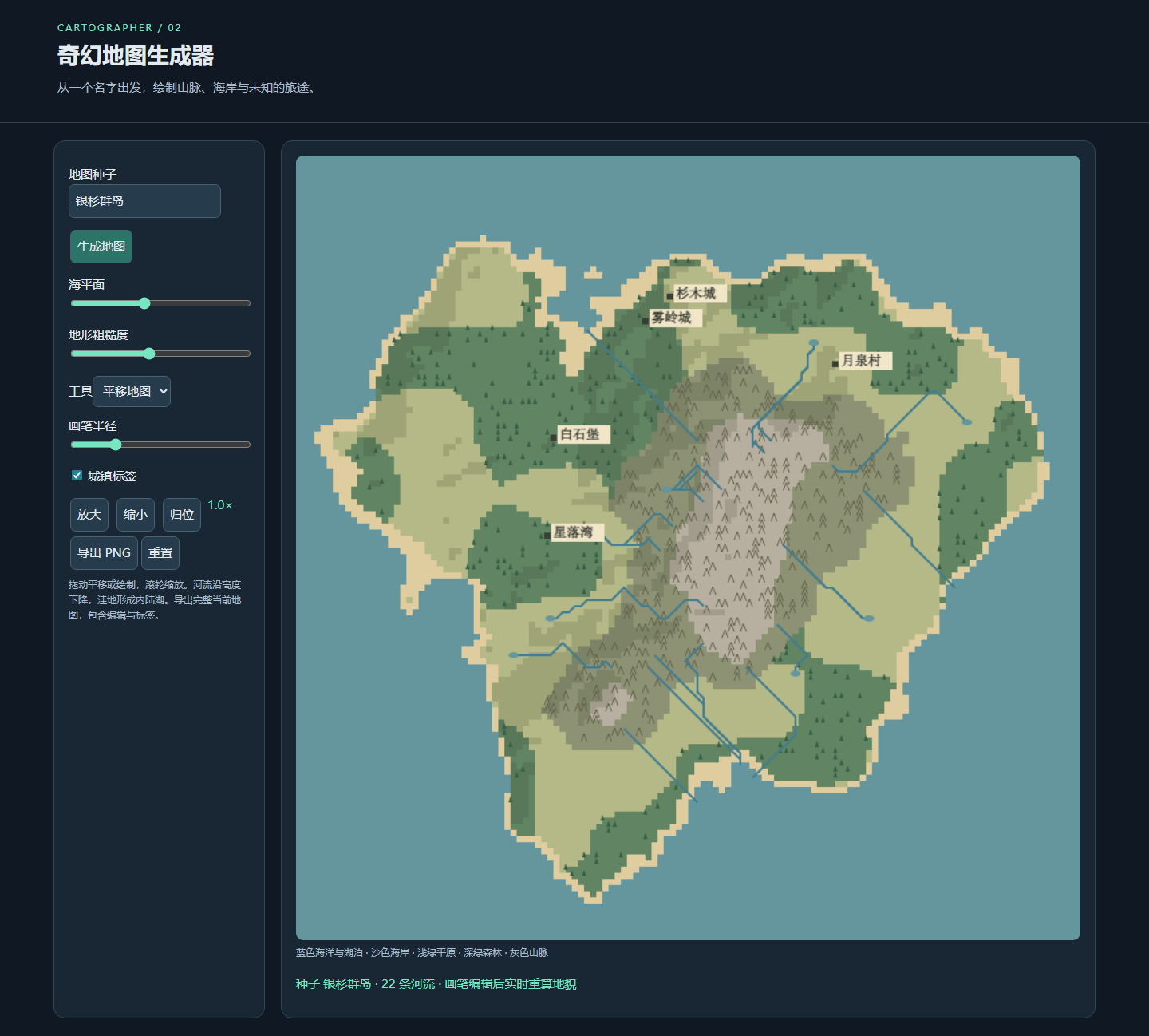Click the 1.0× zoom level readout
This screenshot has height=1036, width=1149.
220,505
